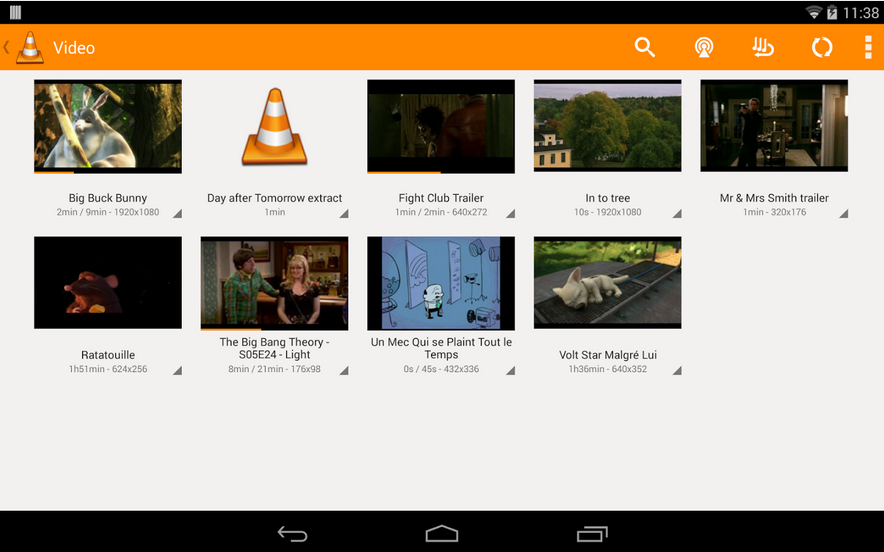Click '0s / 45s - 432x336' info
884x552 pixels.
(441, 369)
